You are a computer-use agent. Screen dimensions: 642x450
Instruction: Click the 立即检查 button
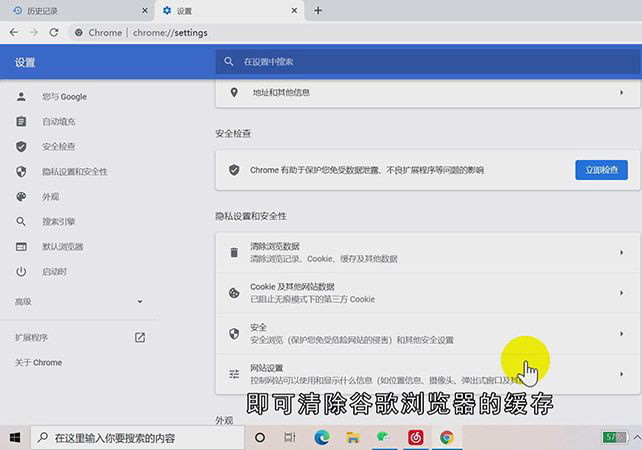point(601,170)
